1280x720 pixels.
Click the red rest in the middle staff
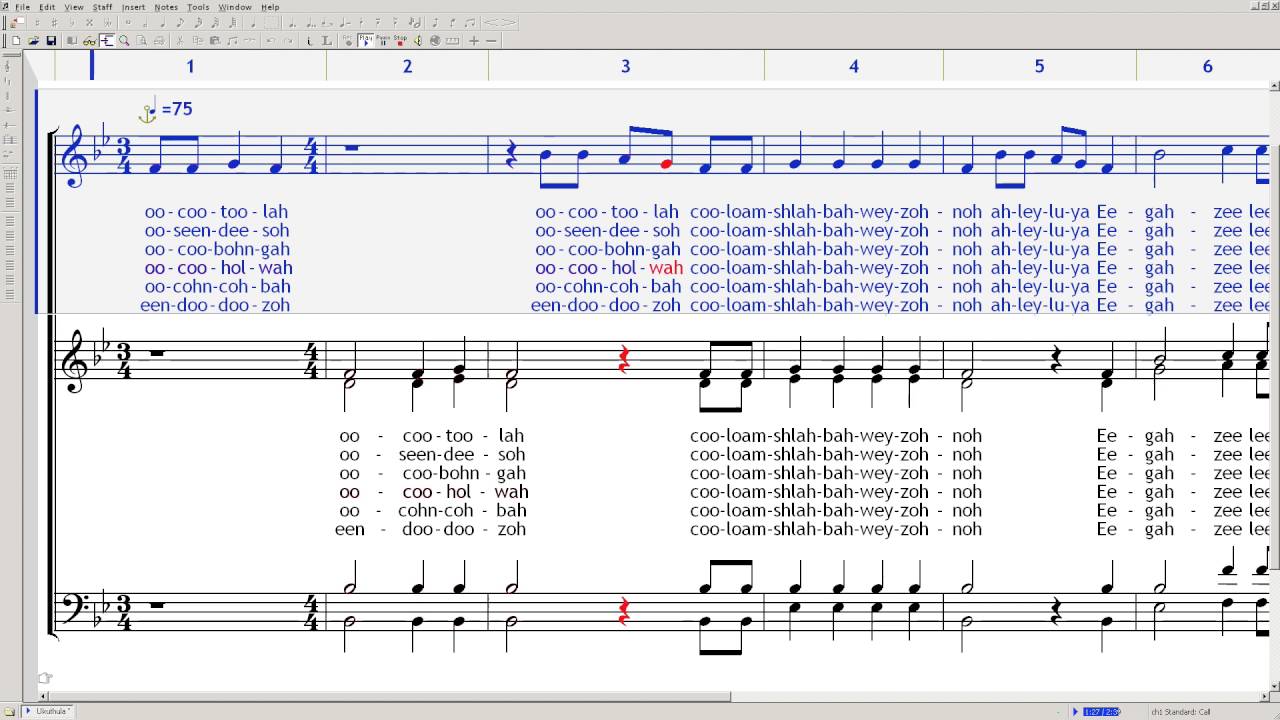624,359
